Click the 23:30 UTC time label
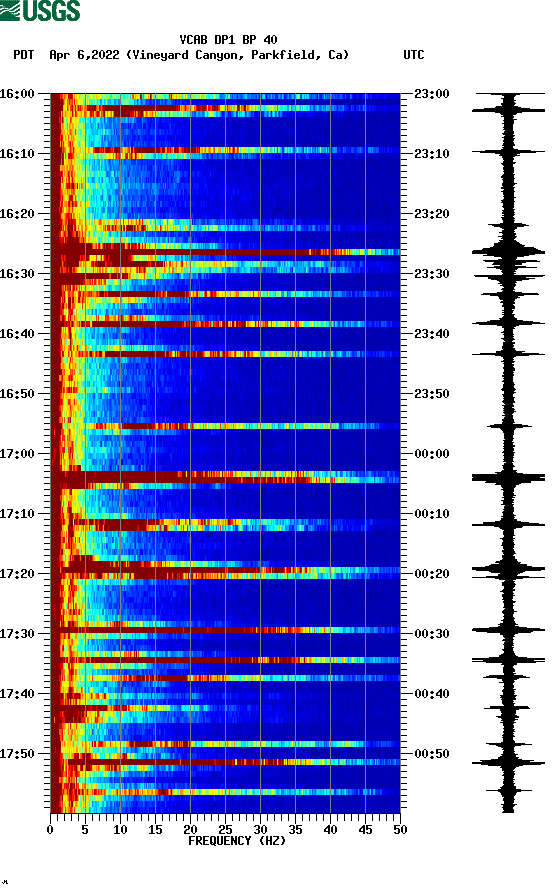 pyautogui.click(x=432, y=274)
